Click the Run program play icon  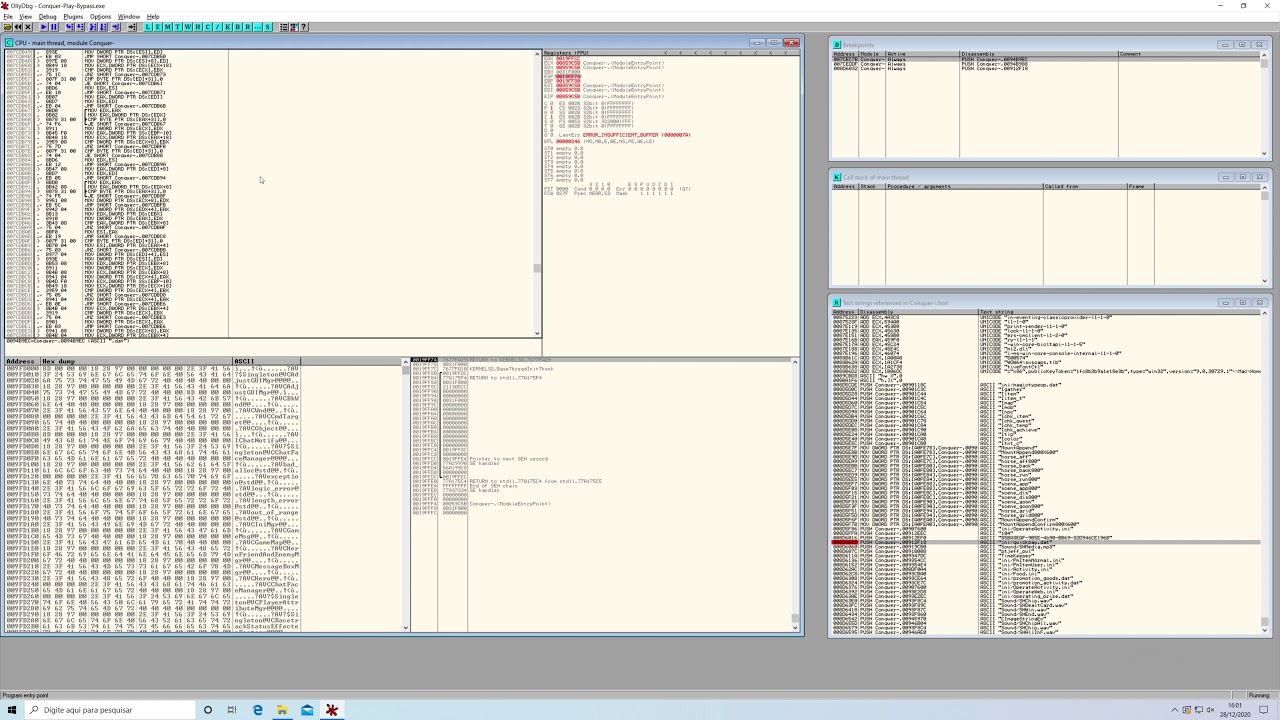[44, 27]
